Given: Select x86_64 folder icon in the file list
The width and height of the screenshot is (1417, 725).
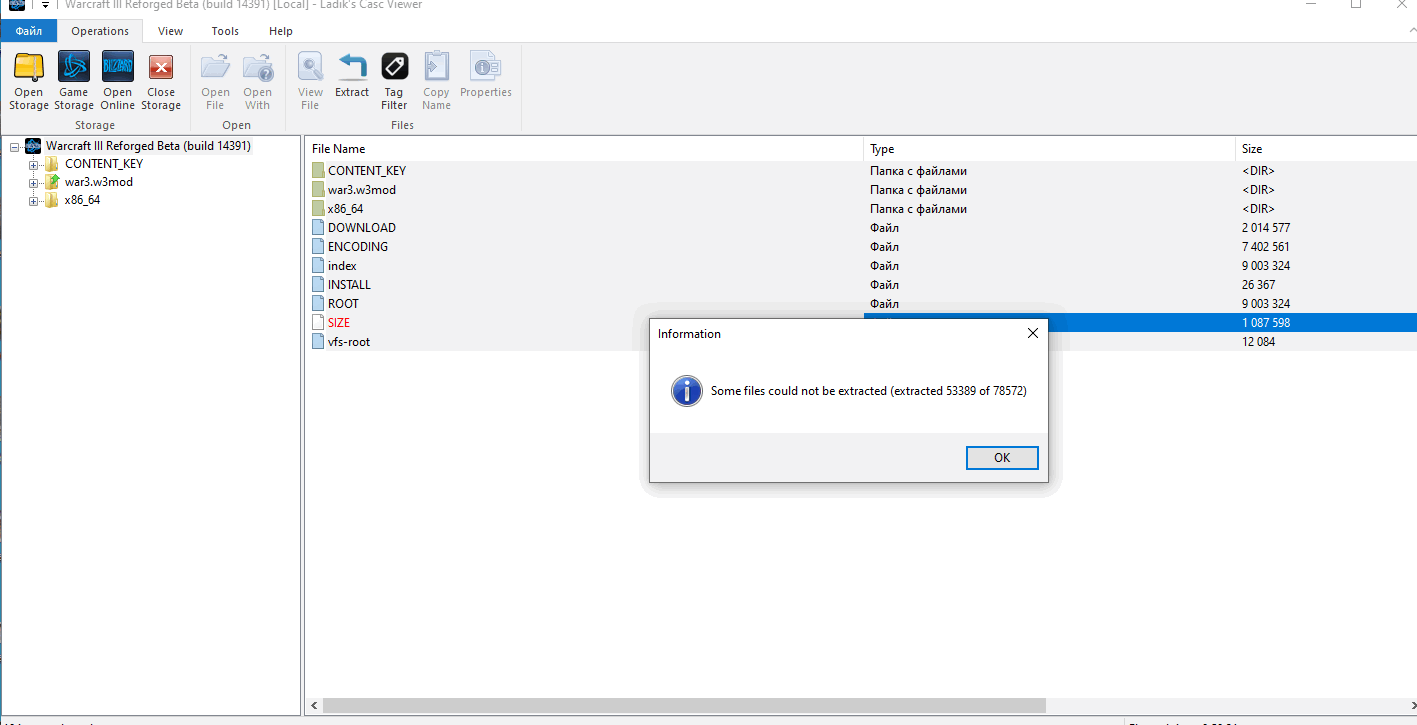Looking at the screenshot, I should pyautogui.click(x=318, y=208).
